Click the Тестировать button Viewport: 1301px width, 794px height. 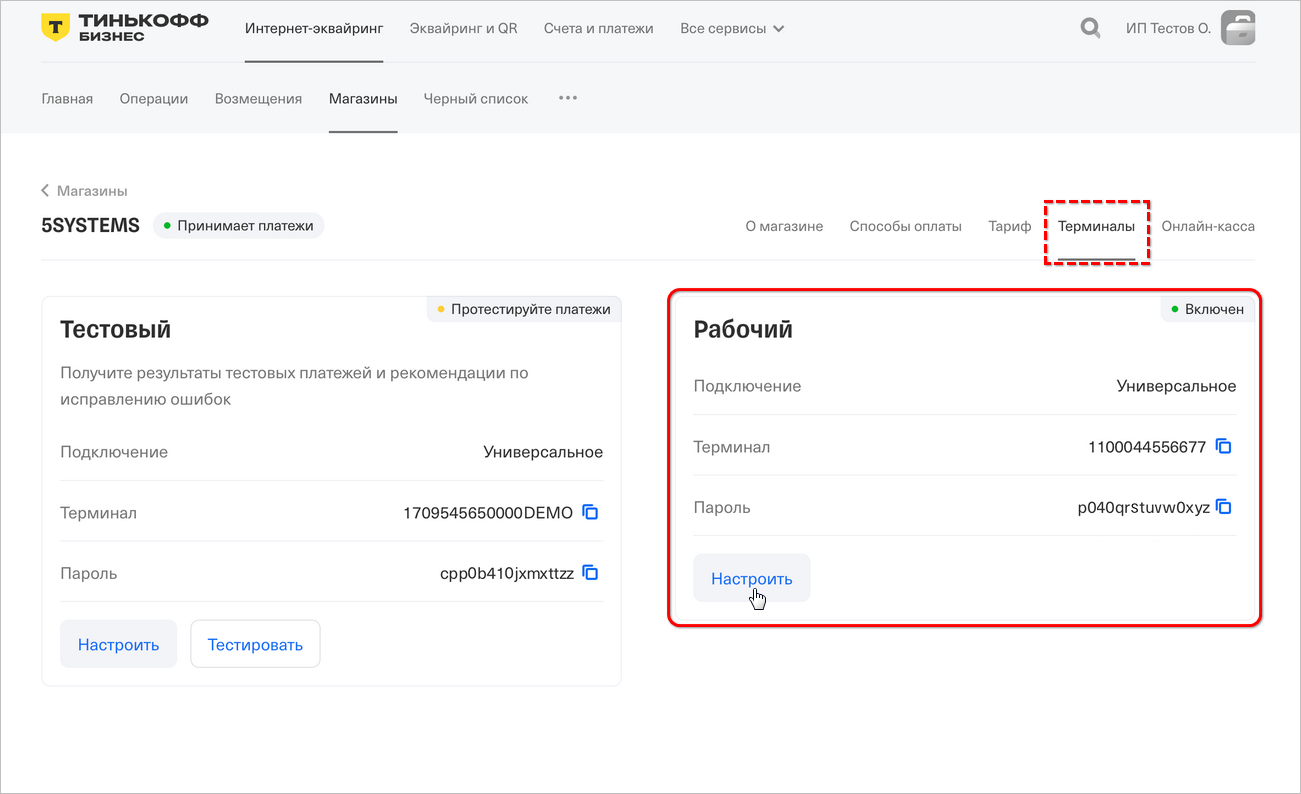(255, 644)
